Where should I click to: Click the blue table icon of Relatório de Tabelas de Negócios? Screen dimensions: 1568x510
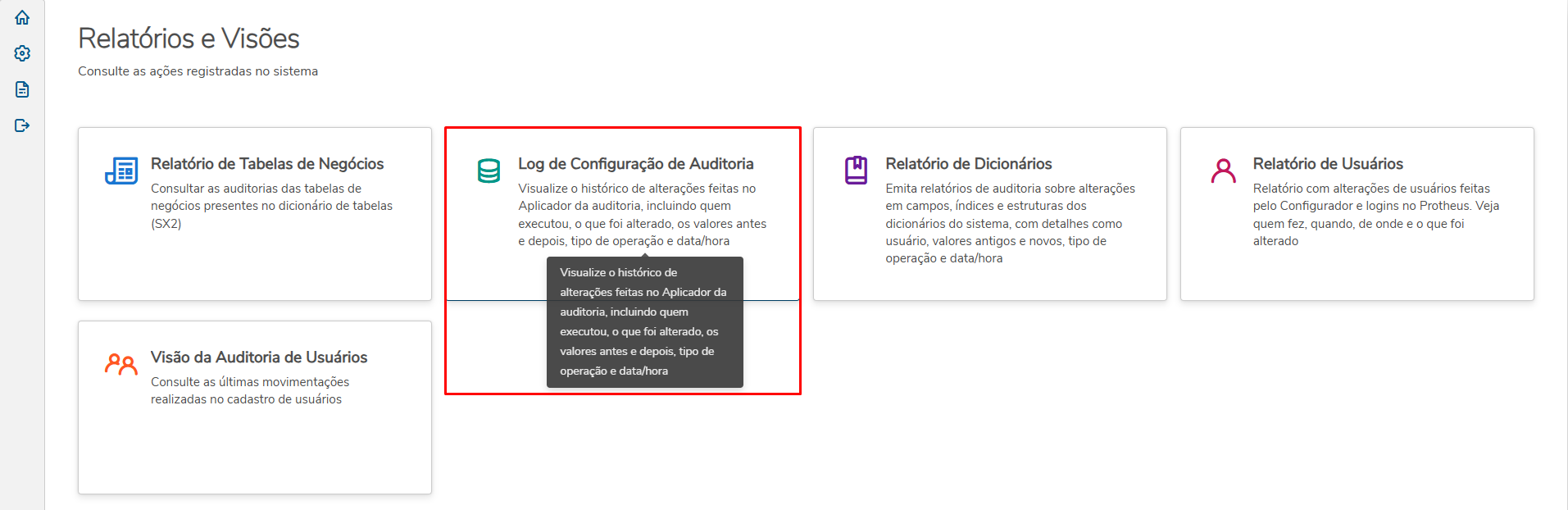point(121,171)
